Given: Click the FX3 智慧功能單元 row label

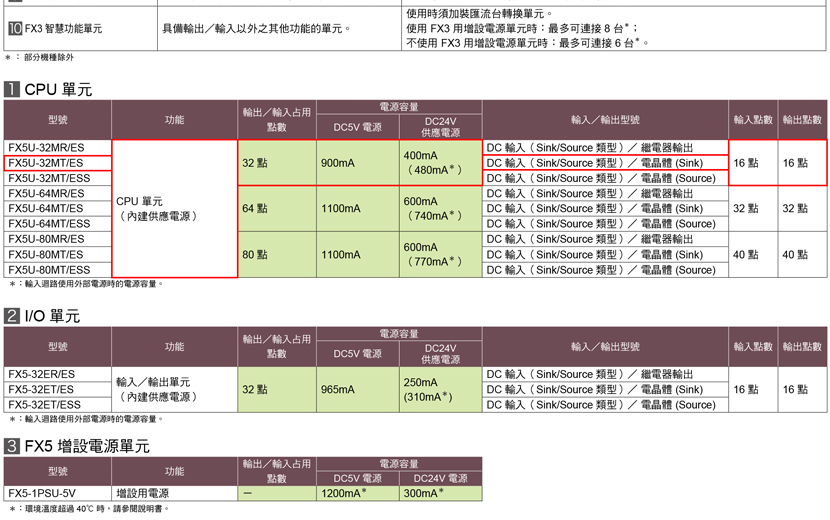Looking at the screenshot, I should tap(63, 29).
